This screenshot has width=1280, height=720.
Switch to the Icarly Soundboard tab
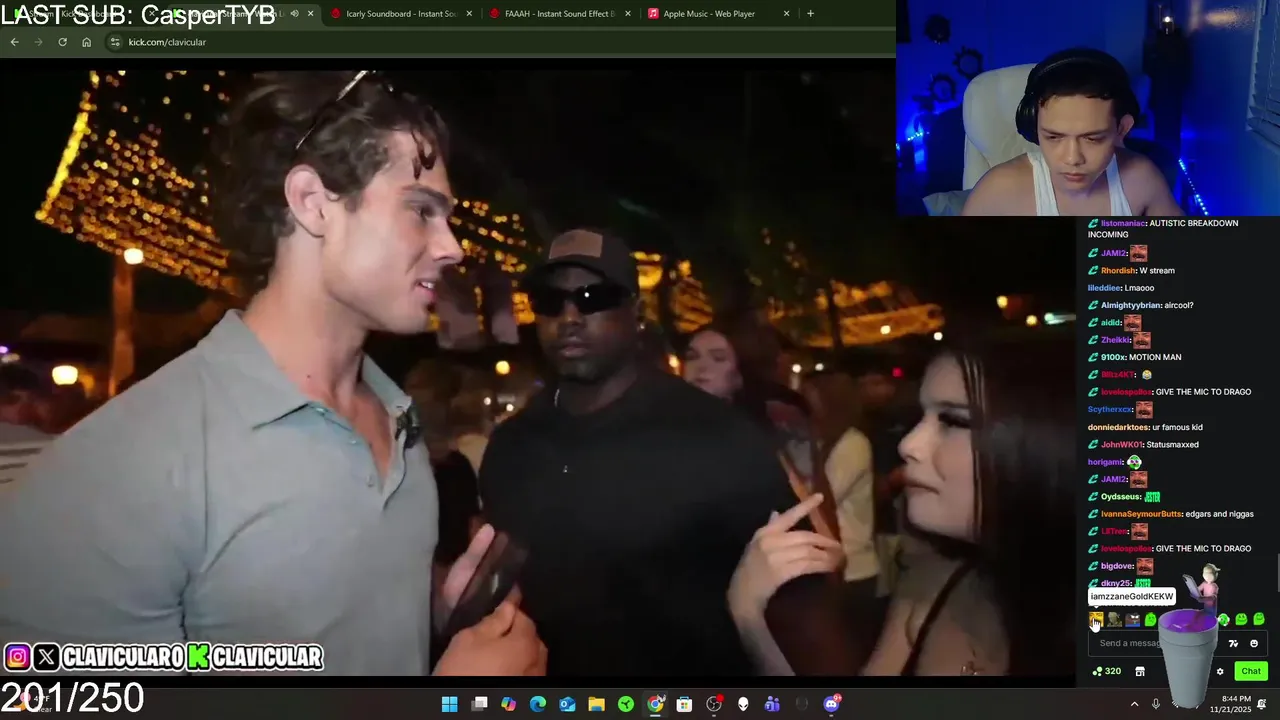coord(400,14)
